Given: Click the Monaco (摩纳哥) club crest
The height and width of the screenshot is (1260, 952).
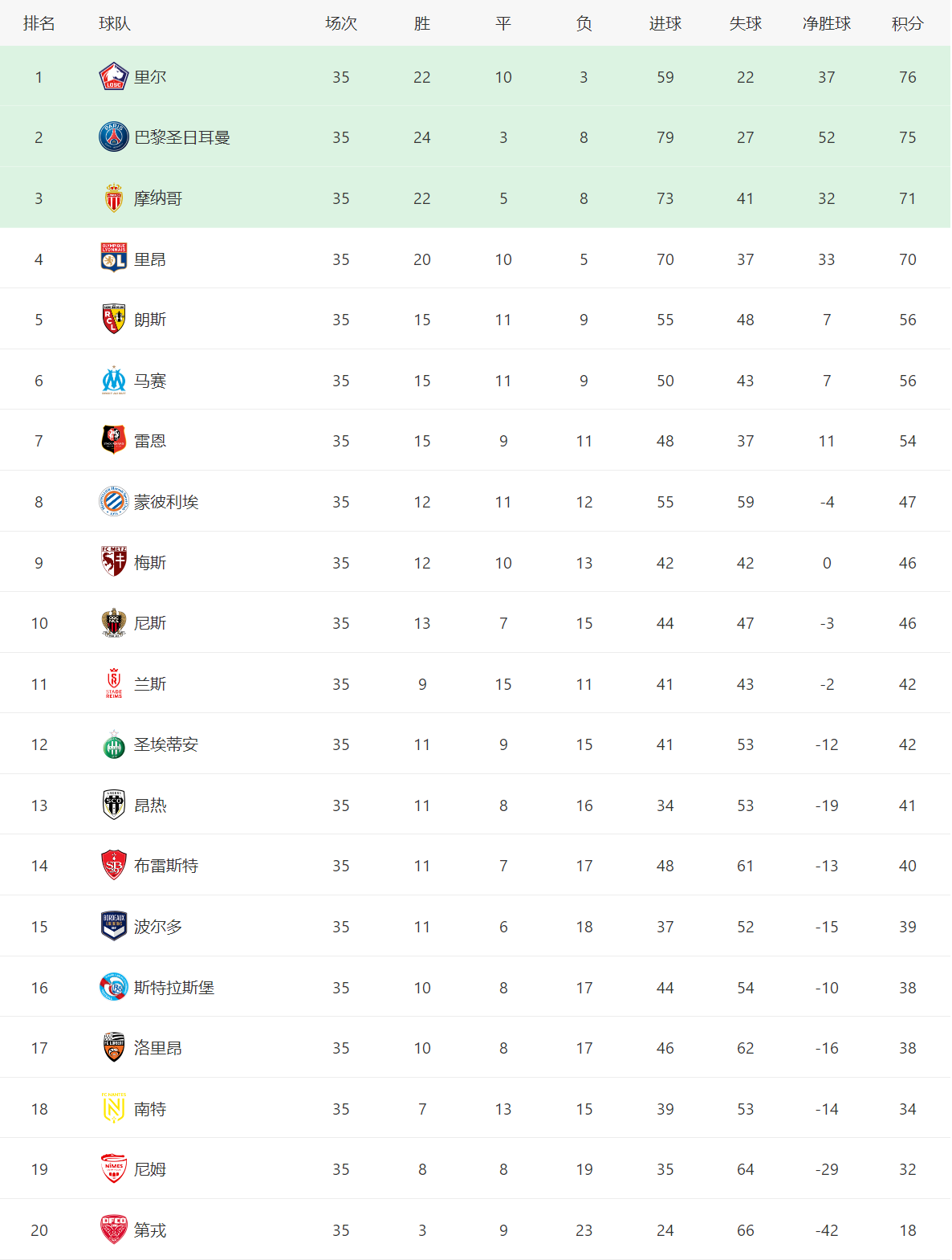Looking at the screenshot, I should (113, 198).
